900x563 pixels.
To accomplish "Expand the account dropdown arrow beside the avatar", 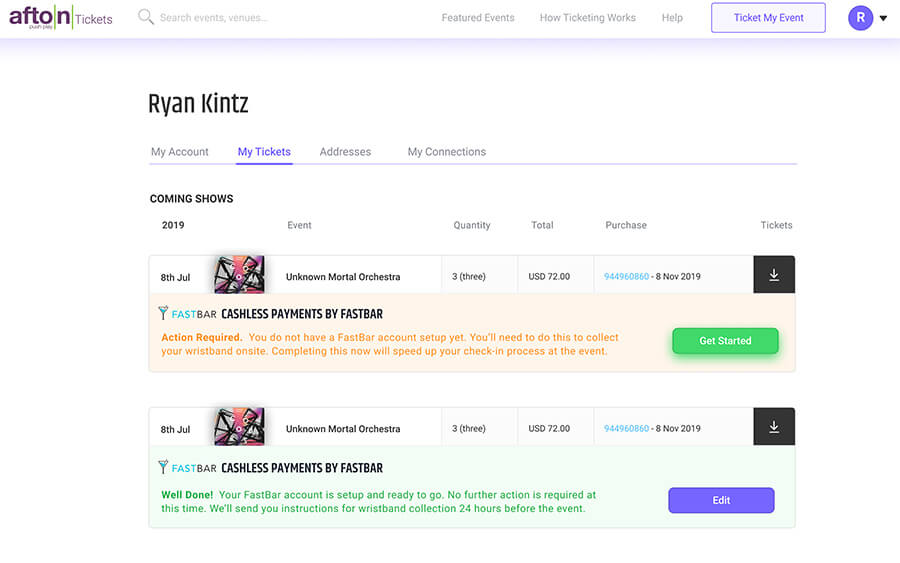I will [x=883, y=18].
